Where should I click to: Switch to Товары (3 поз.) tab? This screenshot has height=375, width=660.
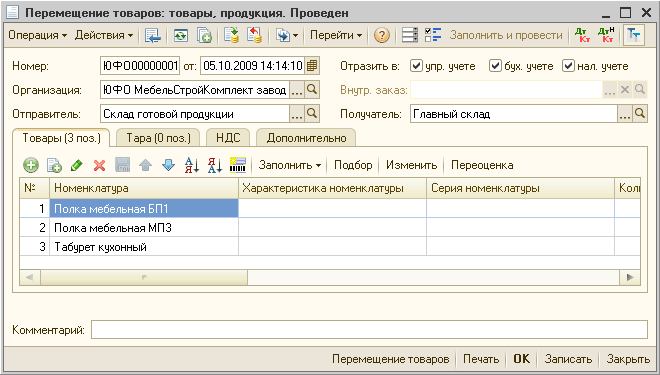pyautogui.click(x=61, y=138)
